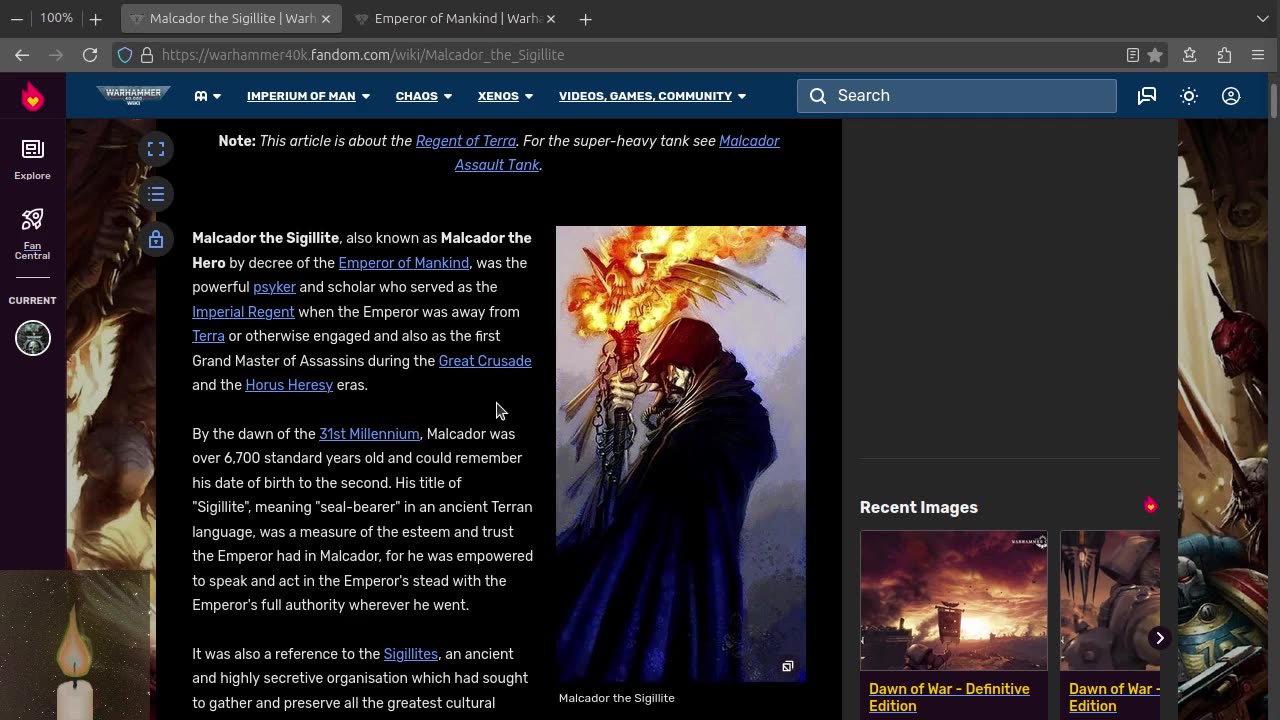Open a new browser tab

click(586, 19)
